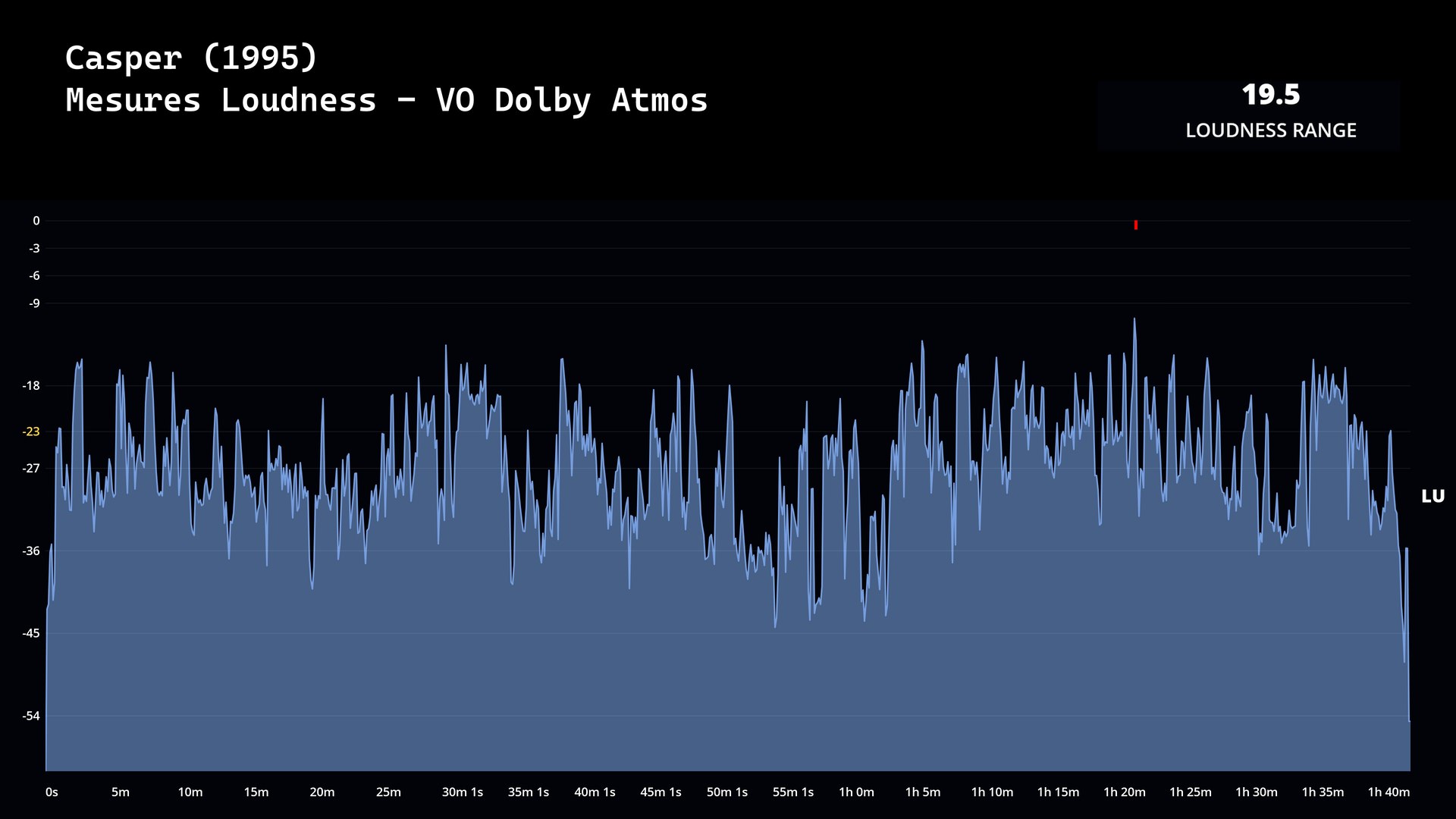Click the '25m' time axis label
The width and height of the screenshot is (1456, 819).
point(388,792)
